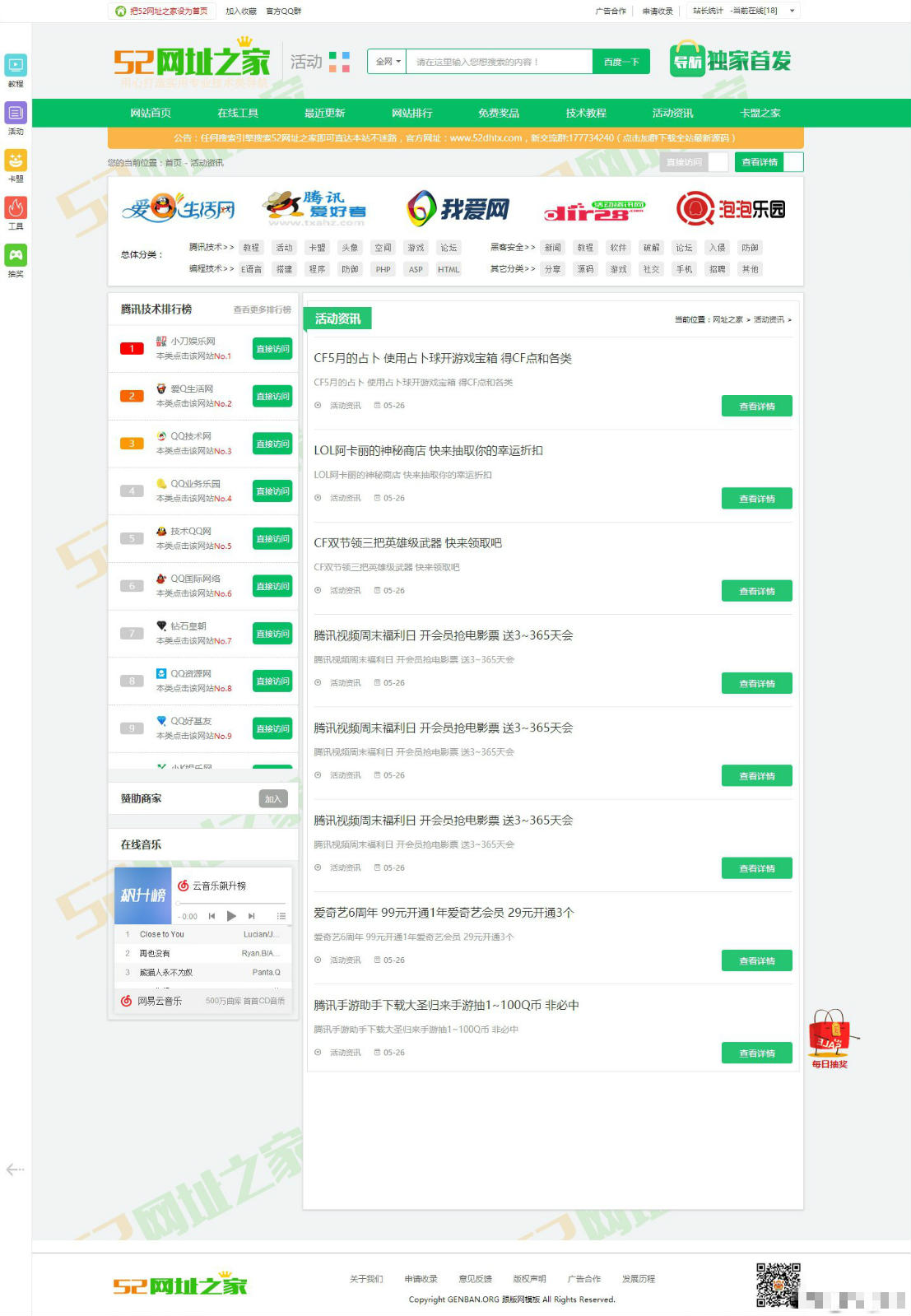Toggle the 查看详情 switch in breadcrumb bar
Image resolution: width=911 pixels, height=1316 pixels.
tap(769, 162)
